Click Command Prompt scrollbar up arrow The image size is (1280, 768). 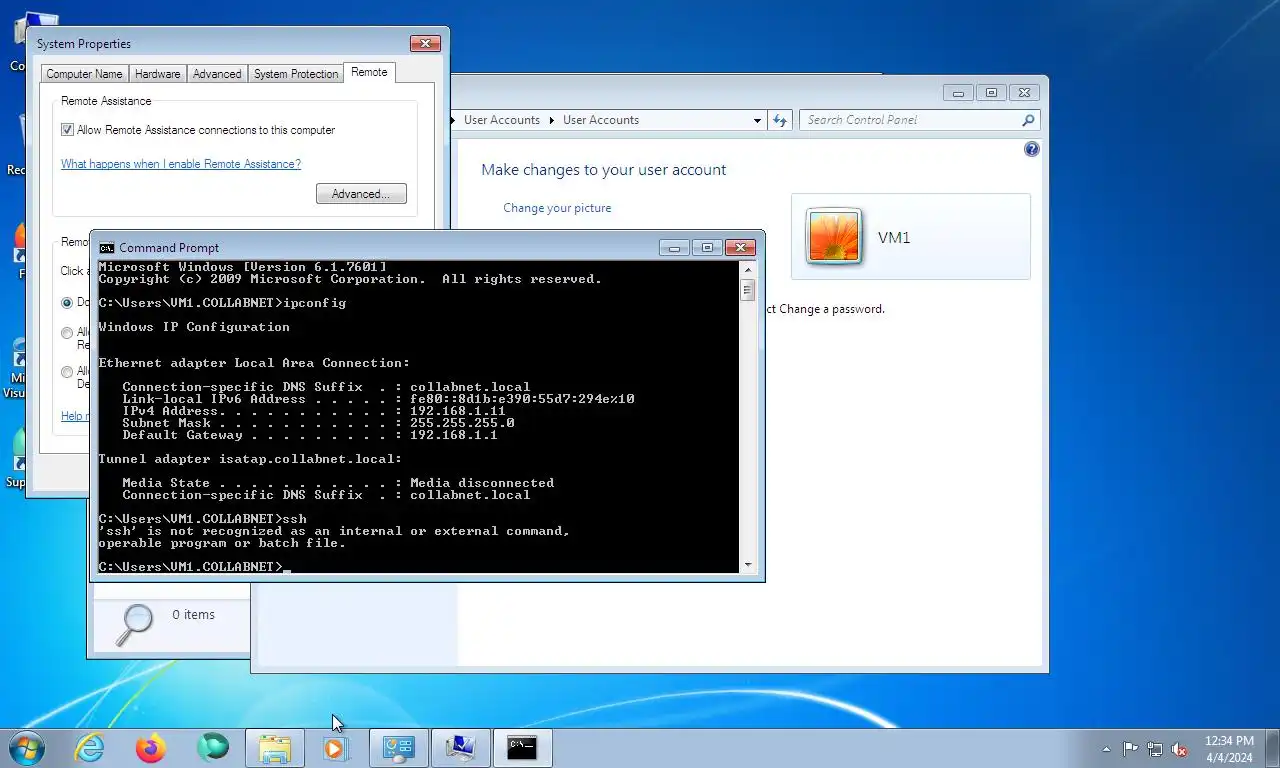coord(747,269)
